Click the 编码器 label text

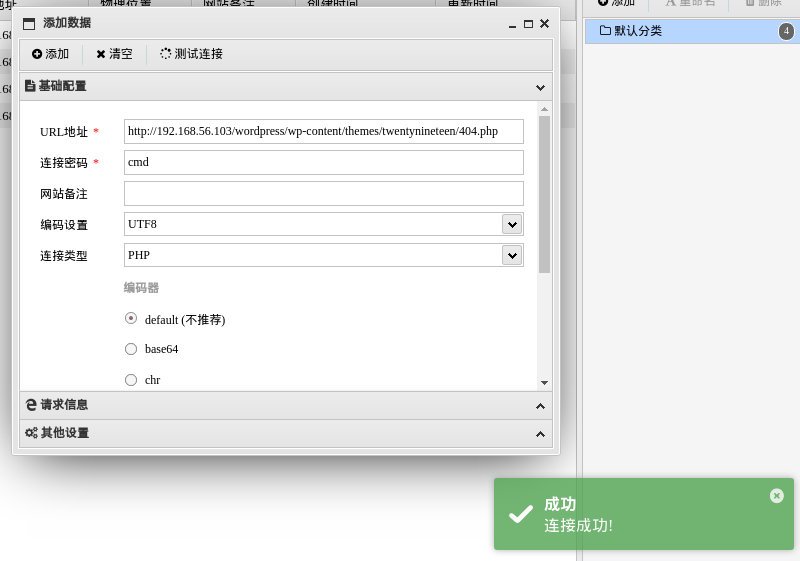tap(141, 288)
